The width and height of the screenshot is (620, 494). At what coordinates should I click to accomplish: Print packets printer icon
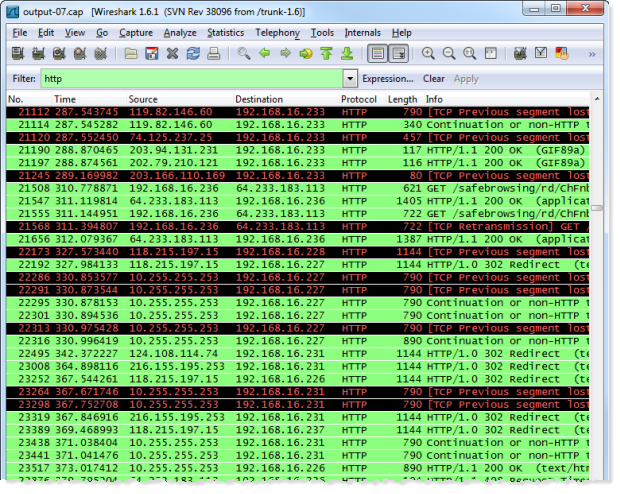coord(214,53)
